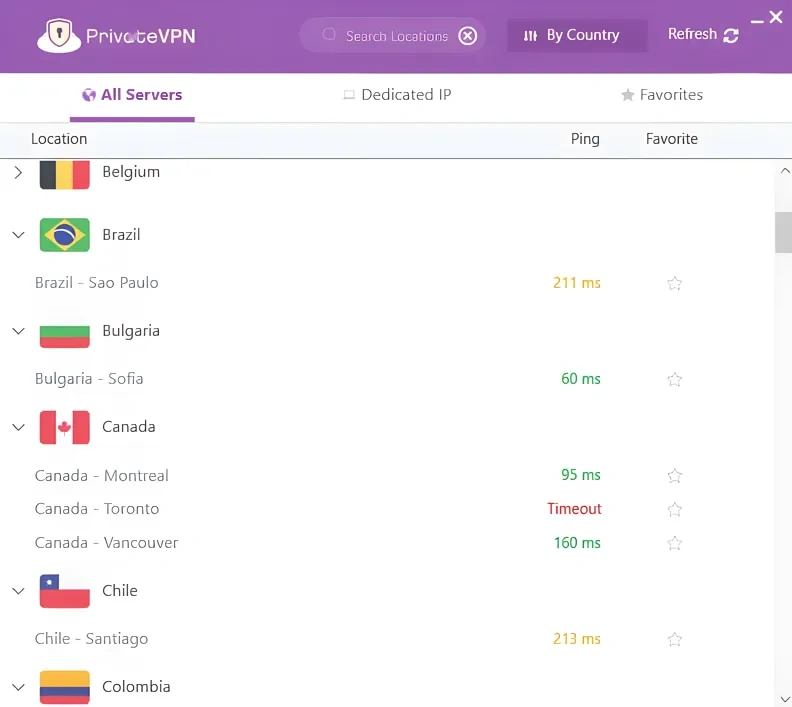This screenshot has height=707, width=792.
Task: Click the 211 ms ping value
Action: (x=576, y=283)
